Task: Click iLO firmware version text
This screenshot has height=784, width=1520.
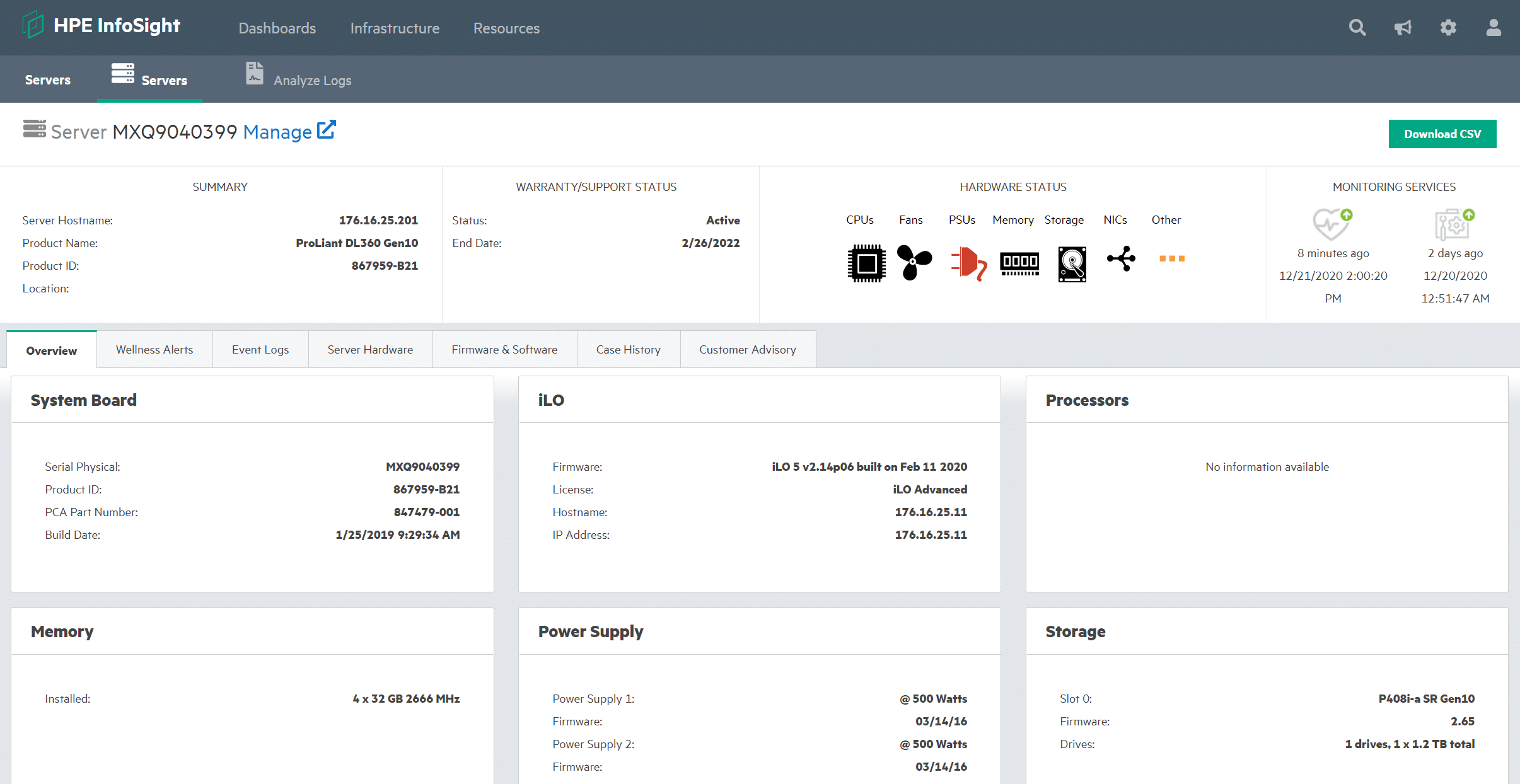Action: coord(869,466)
